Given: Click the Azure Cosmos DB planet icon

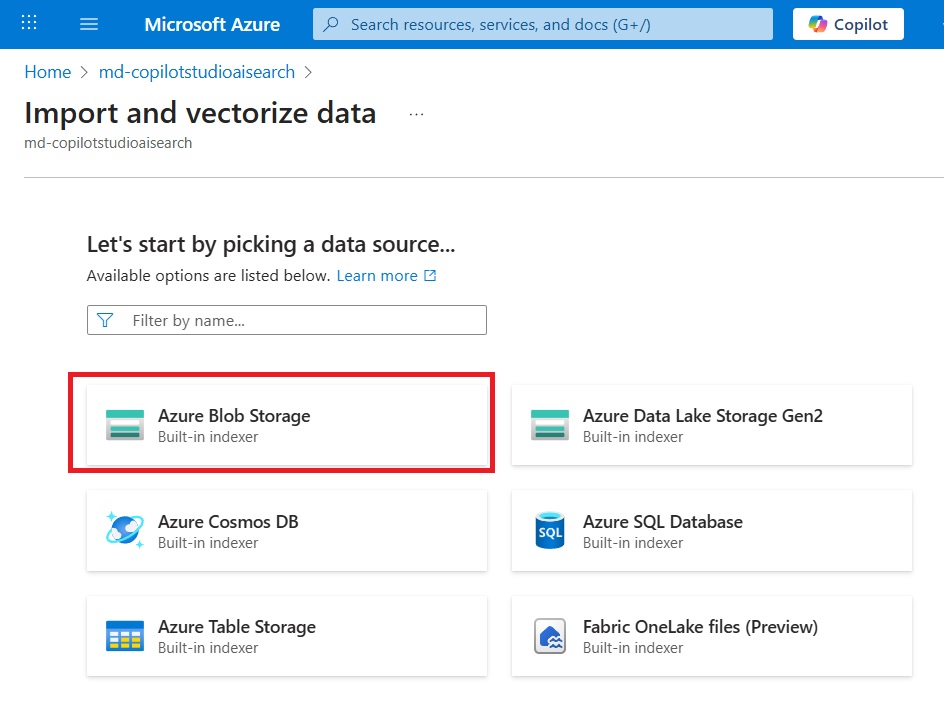Looking at the screenshot, I should (125, 530).
